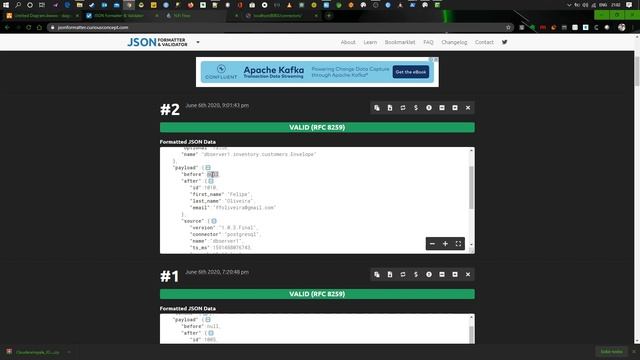Collapse the "after" node in result #2
640x360 pixels.
211,181
